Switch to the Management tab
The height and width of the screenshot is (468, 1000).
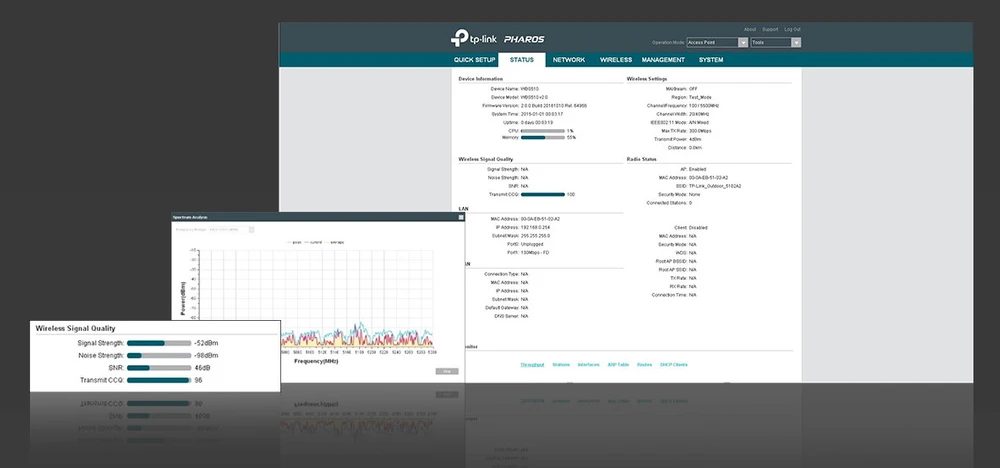point(662,60)
